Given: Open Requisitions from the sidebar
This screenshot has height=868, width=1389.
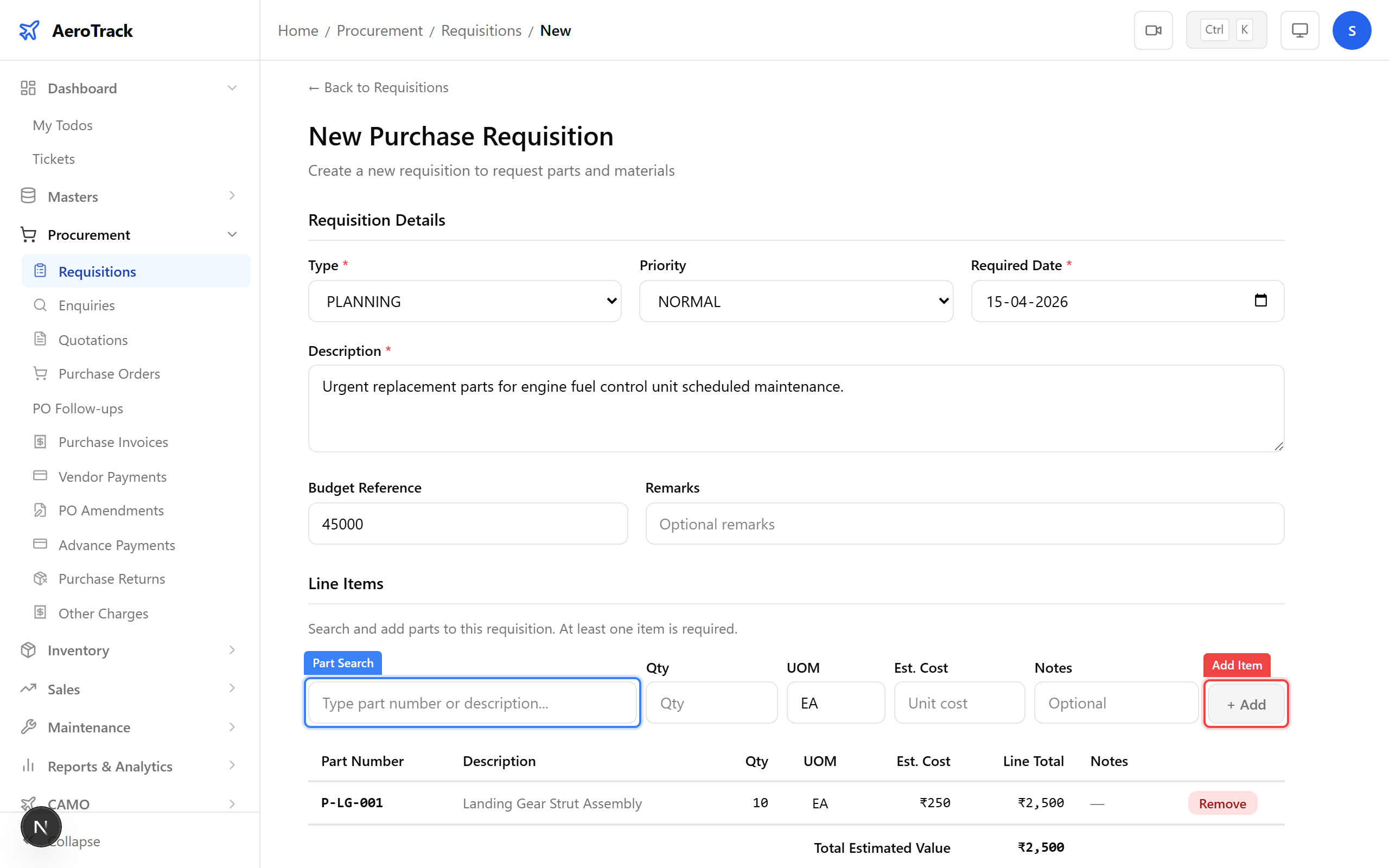Looking at the screenshot, I should point(97,271).
